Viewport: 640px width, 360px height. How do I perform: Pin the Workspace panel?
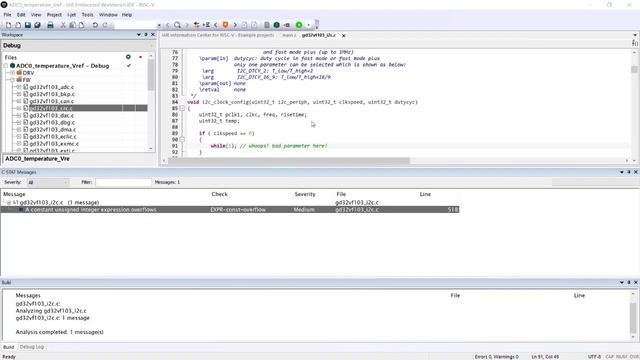[x=146, y=35]
